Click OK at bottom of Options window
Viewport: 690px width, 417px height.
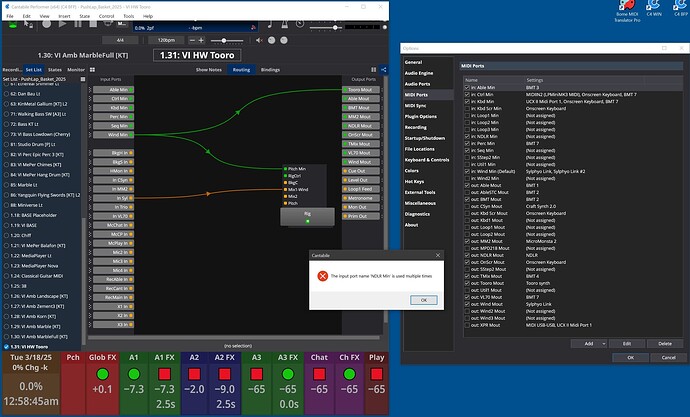(631, 357)
